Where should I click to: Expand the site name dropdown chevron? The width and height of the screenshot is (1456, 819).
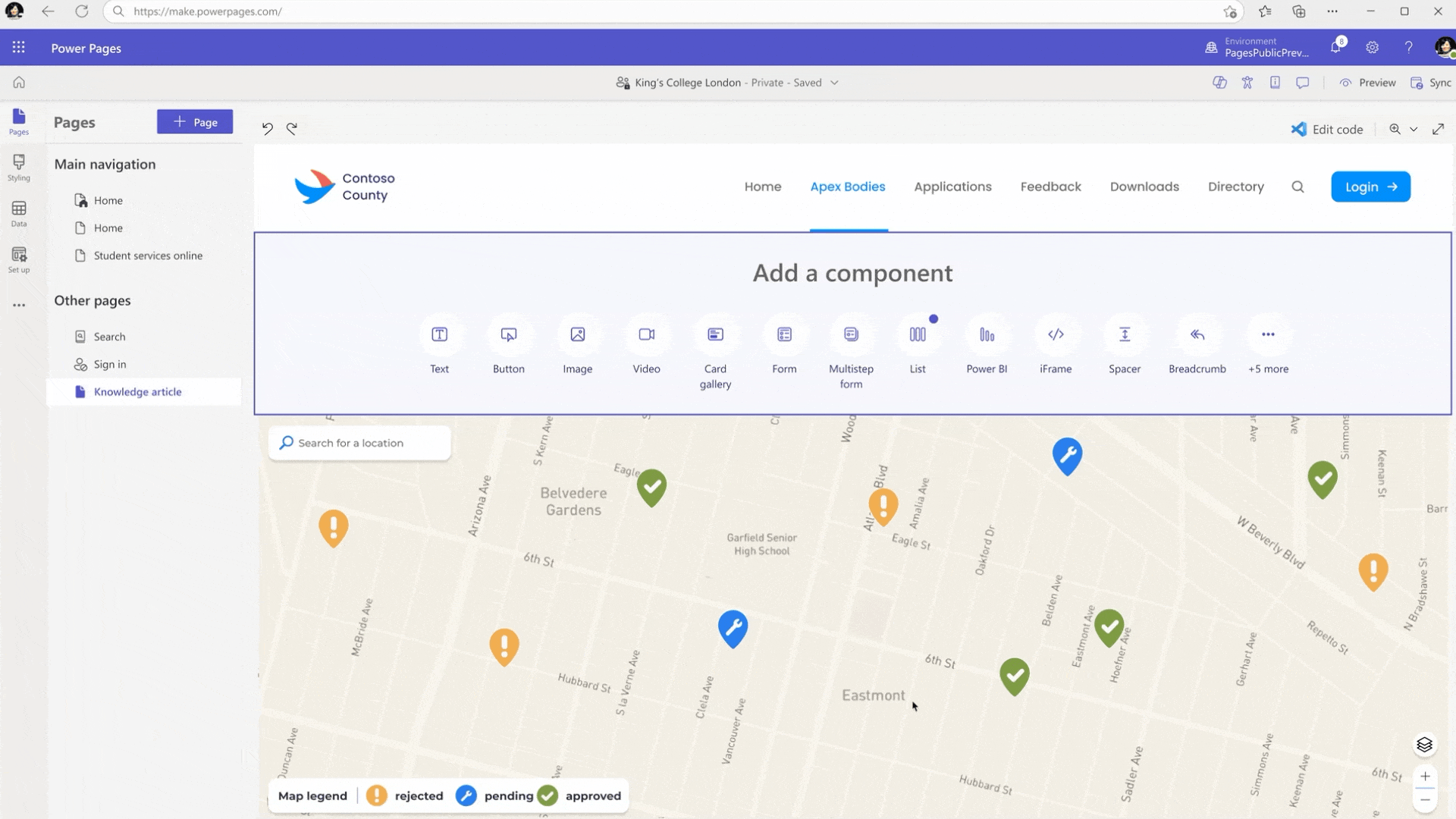(x=834, y=83)
